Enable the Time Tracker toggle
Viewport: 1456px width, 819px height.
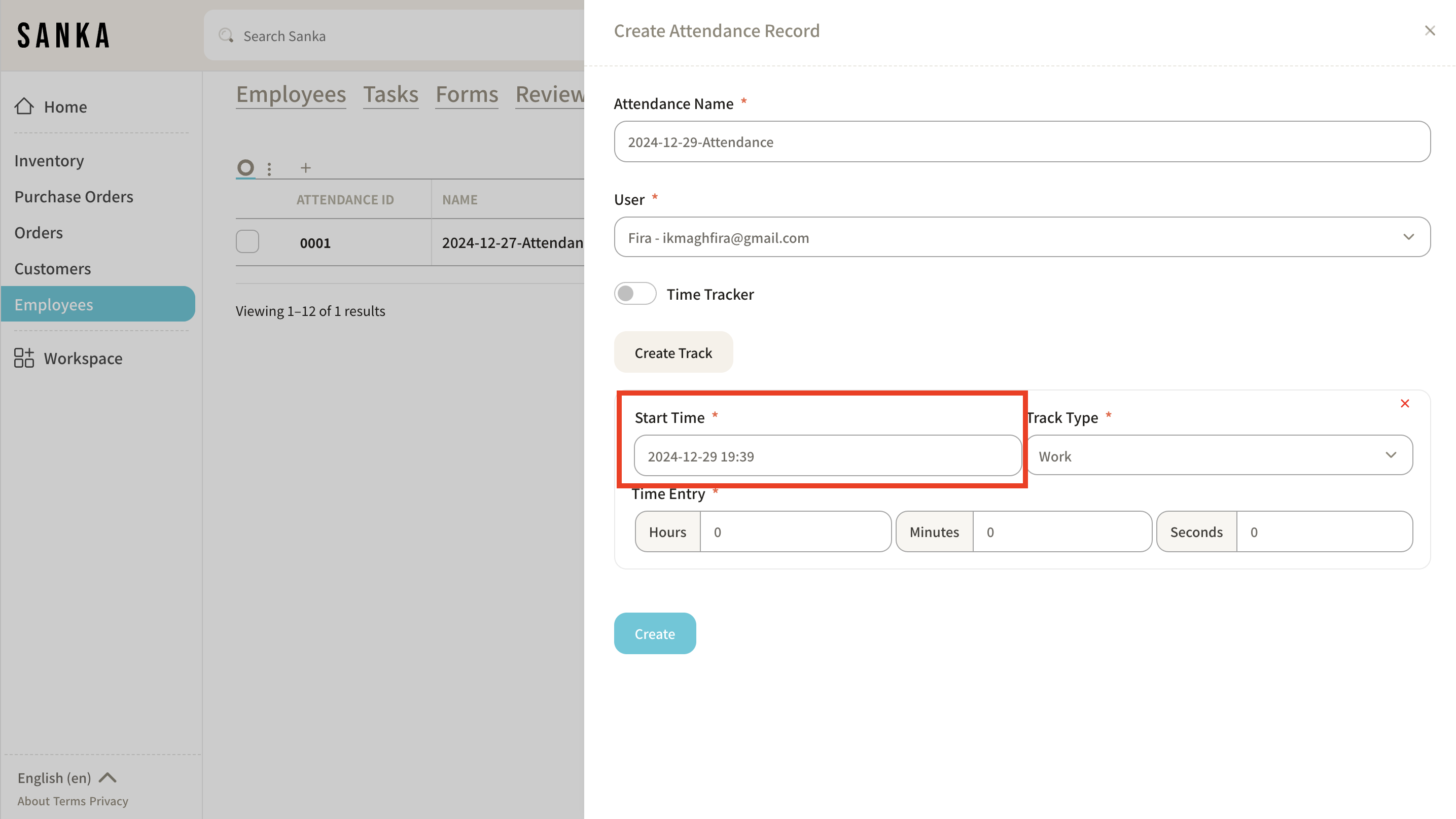tap(635, 293)
